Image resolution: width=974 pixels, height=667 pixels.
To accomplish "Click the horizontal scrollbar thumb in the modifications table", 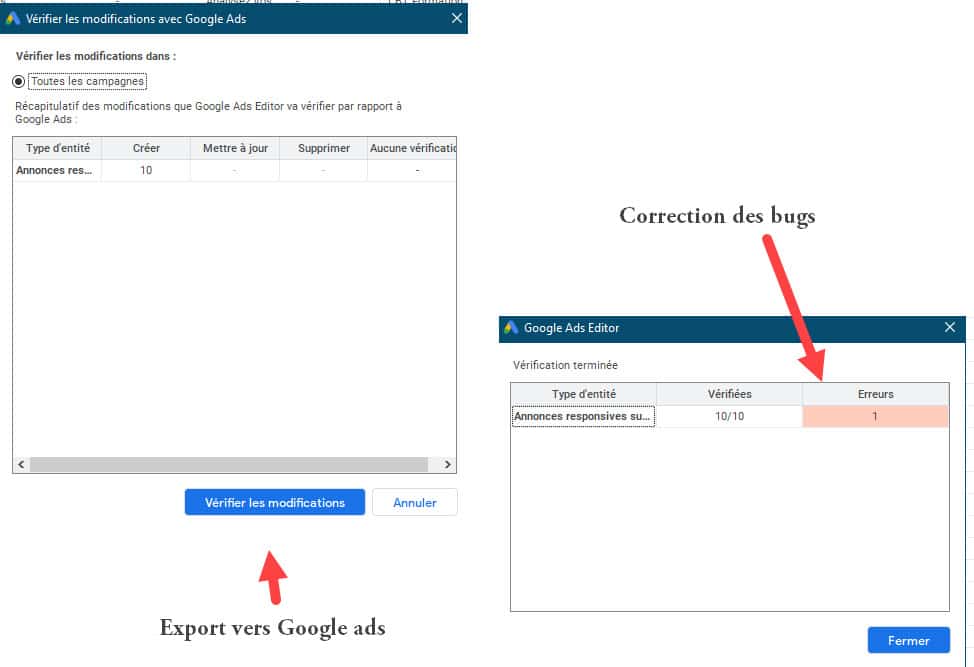I will (x=229, y=465).
